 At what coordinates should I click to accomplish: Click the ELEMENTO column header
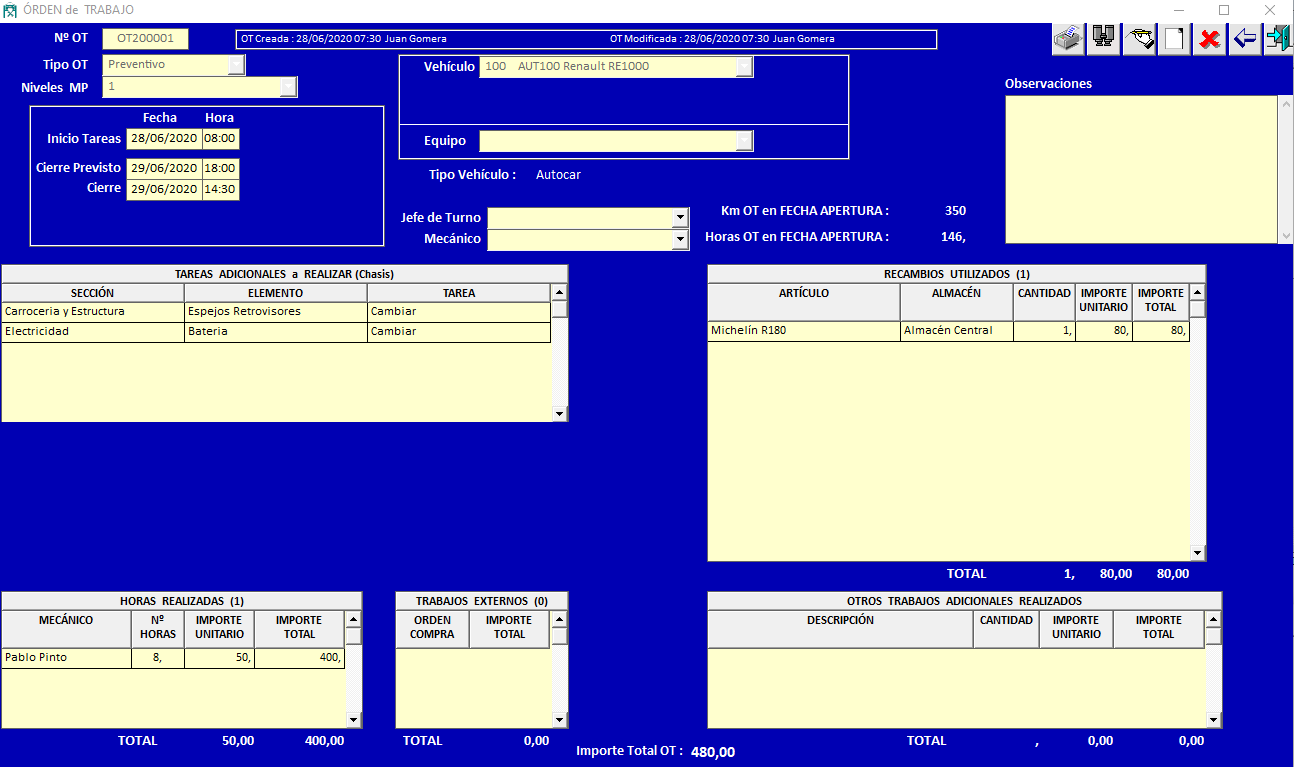tap(276, 293)
